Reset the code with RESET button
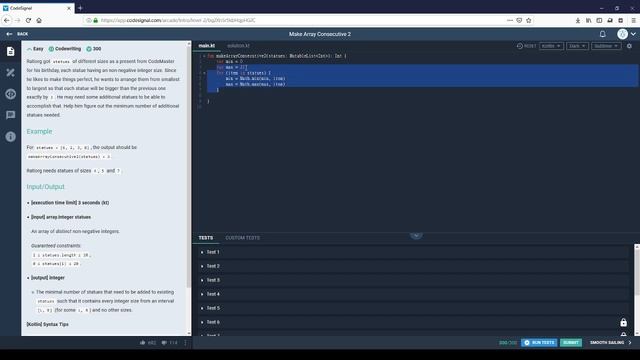 click(x=527, y=46)
